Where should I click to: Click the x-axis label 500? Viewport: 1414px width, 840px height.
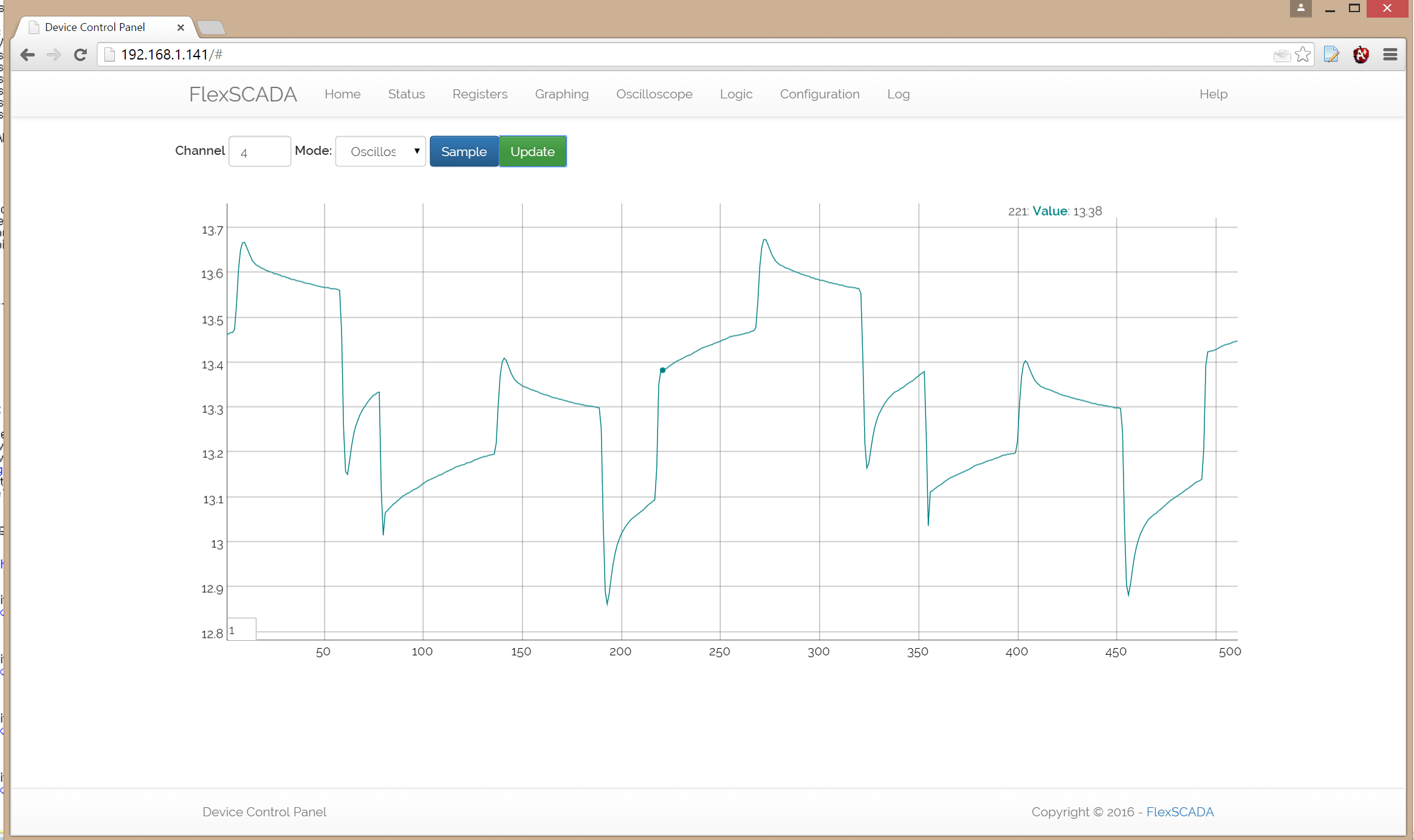[1230, 652]
